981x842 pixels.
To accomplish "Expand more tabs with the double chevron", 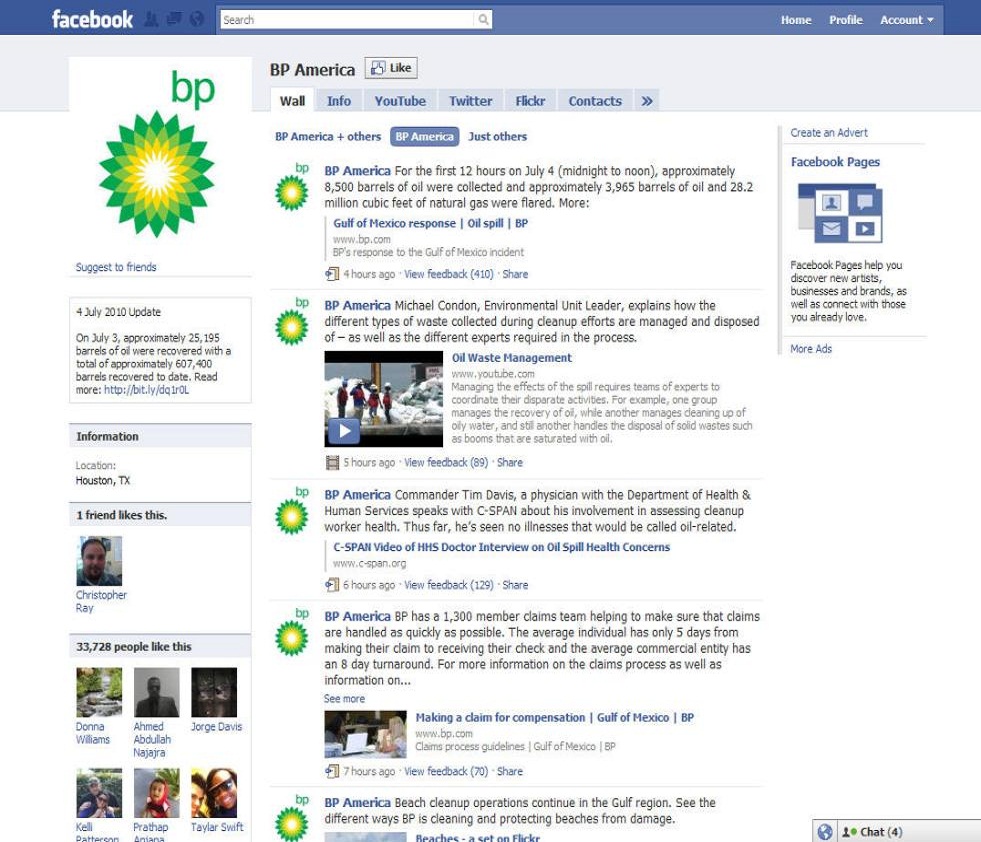I will point(647,101).
